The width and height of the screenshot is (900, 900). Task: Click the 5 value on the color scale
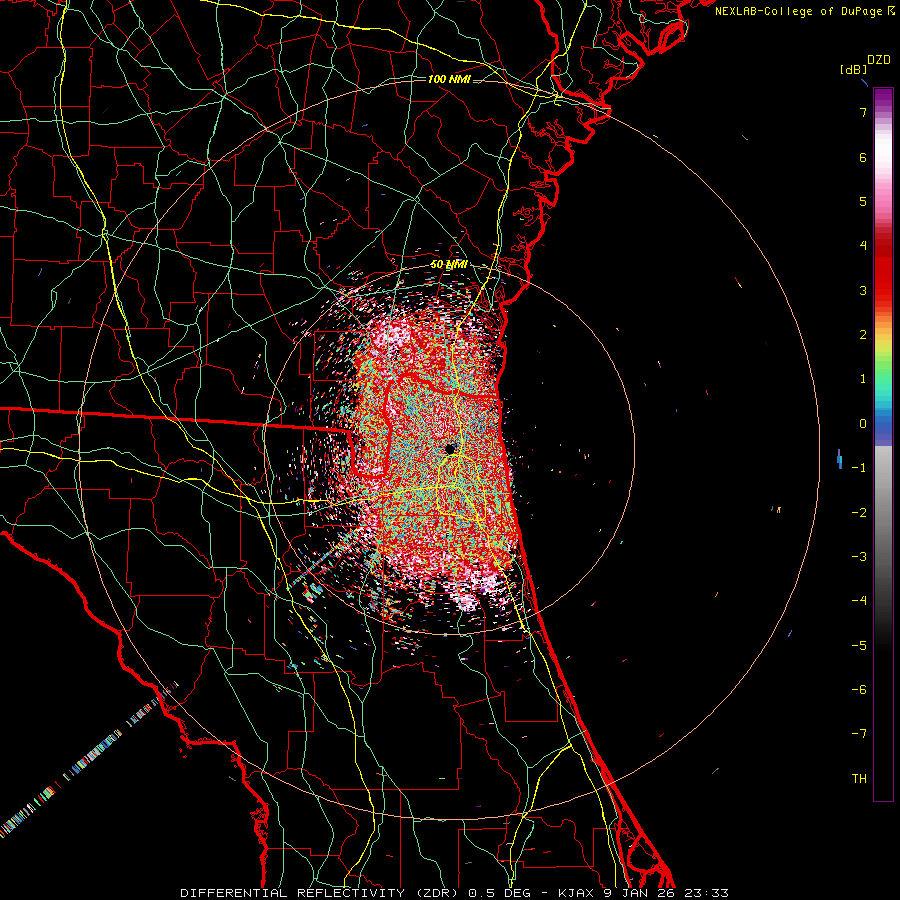pyautogui.click(x=863, y=201)
